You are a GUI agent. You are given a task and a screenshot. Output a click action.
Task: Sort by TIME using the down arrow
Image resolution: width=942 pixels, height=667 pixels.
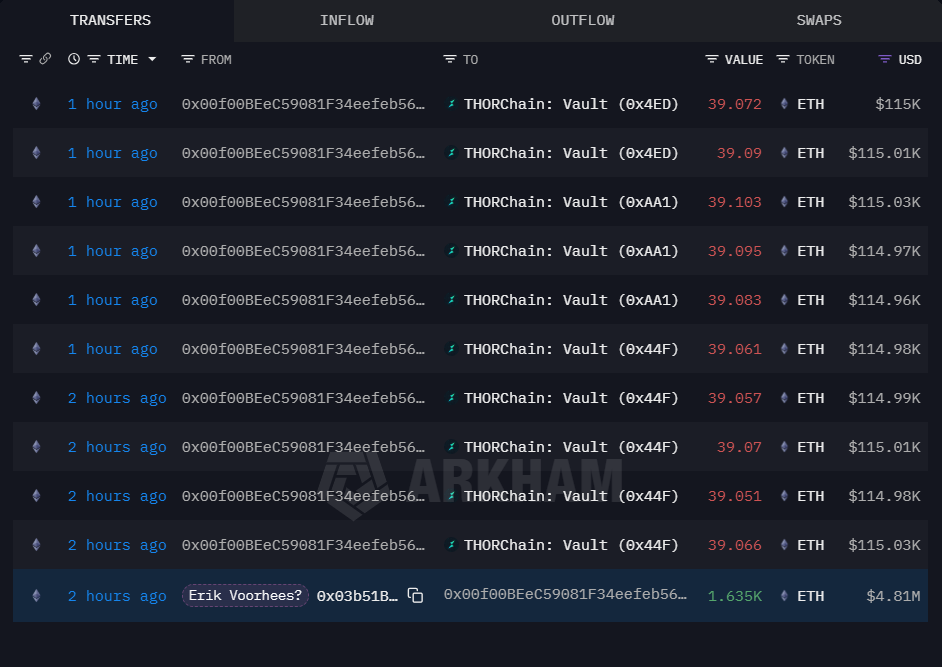tap(152, 60)
